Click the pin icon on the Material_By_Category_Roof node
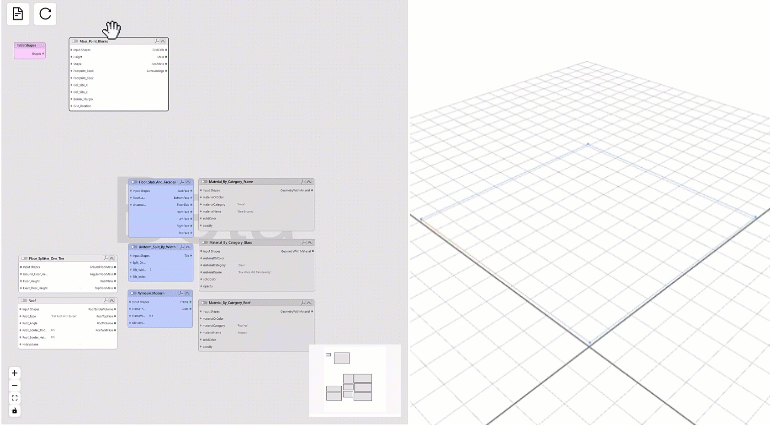 pyautogui.click(x=303, y=303)
